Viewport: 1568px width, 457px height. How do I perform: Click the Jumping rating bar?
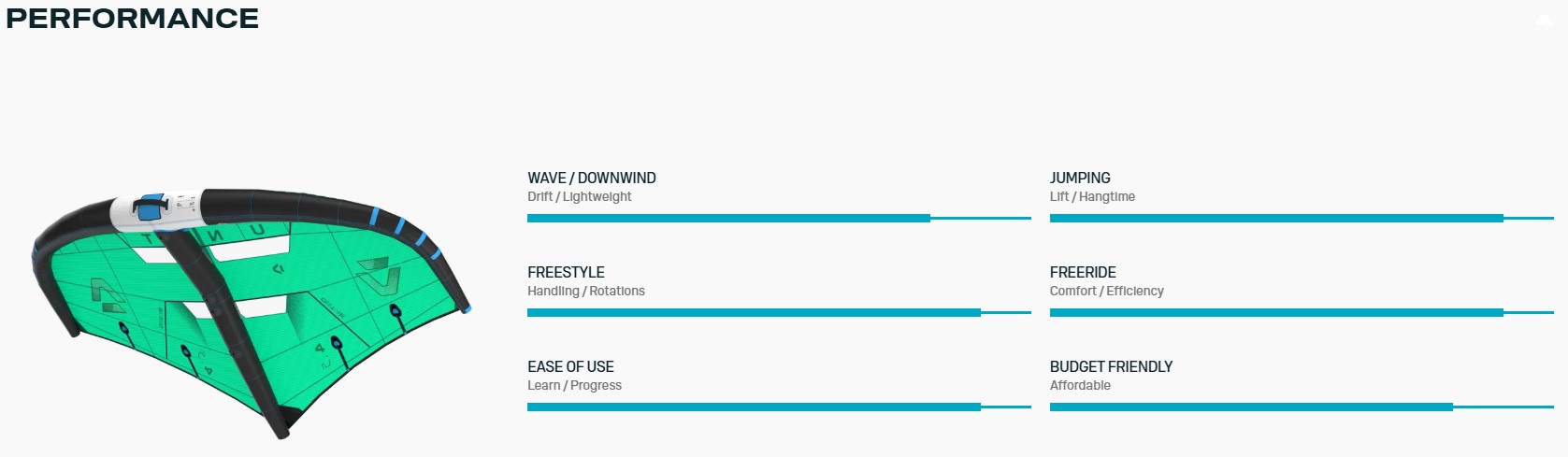[1301, 219]
